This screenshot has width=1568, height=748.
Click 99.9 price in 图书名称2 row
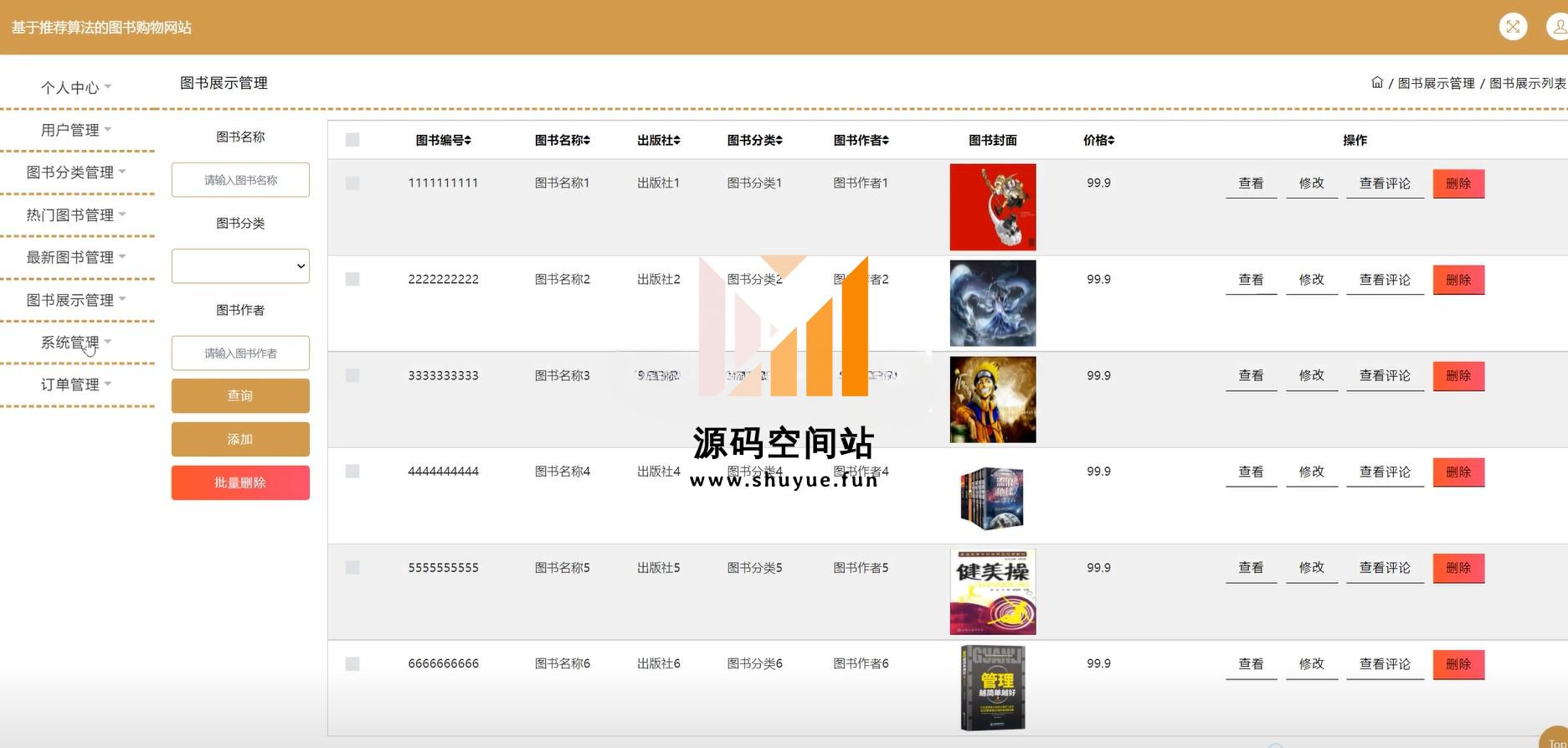click(1099, 279)
